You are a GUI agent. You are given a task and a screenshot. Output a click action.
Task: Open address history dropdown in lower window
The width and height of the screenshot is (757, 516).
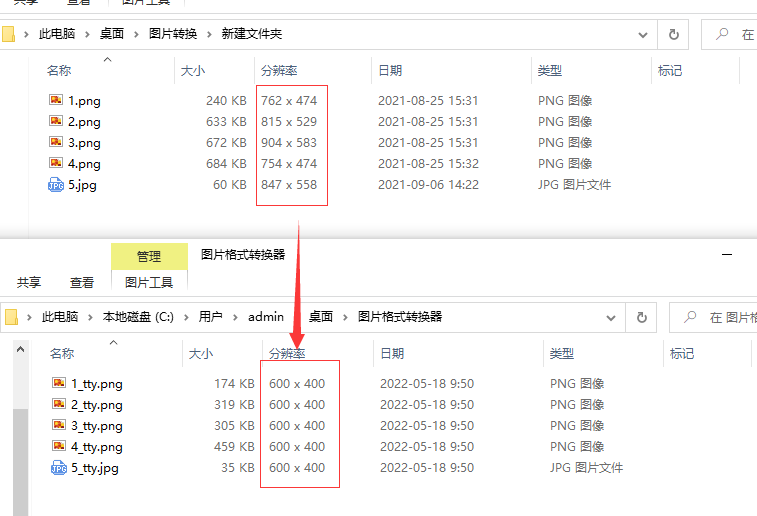(611, 318)
